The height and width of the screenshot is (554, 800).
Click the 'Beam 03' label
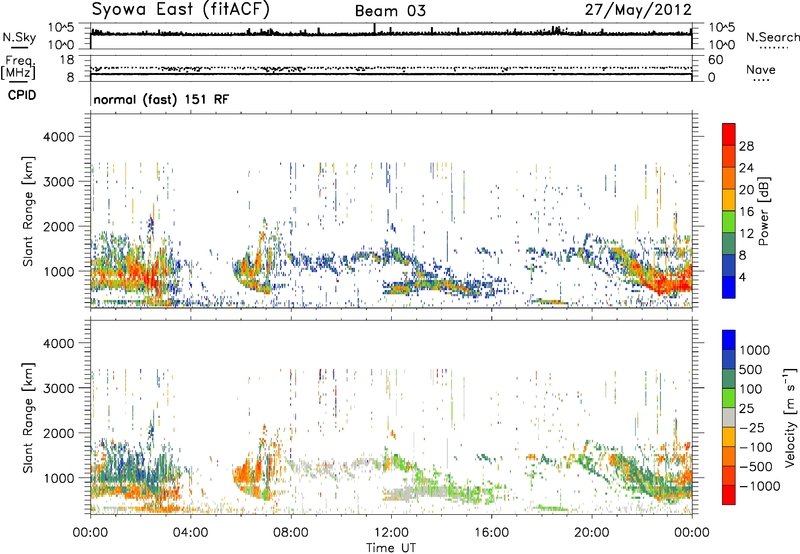pos(390,11)
